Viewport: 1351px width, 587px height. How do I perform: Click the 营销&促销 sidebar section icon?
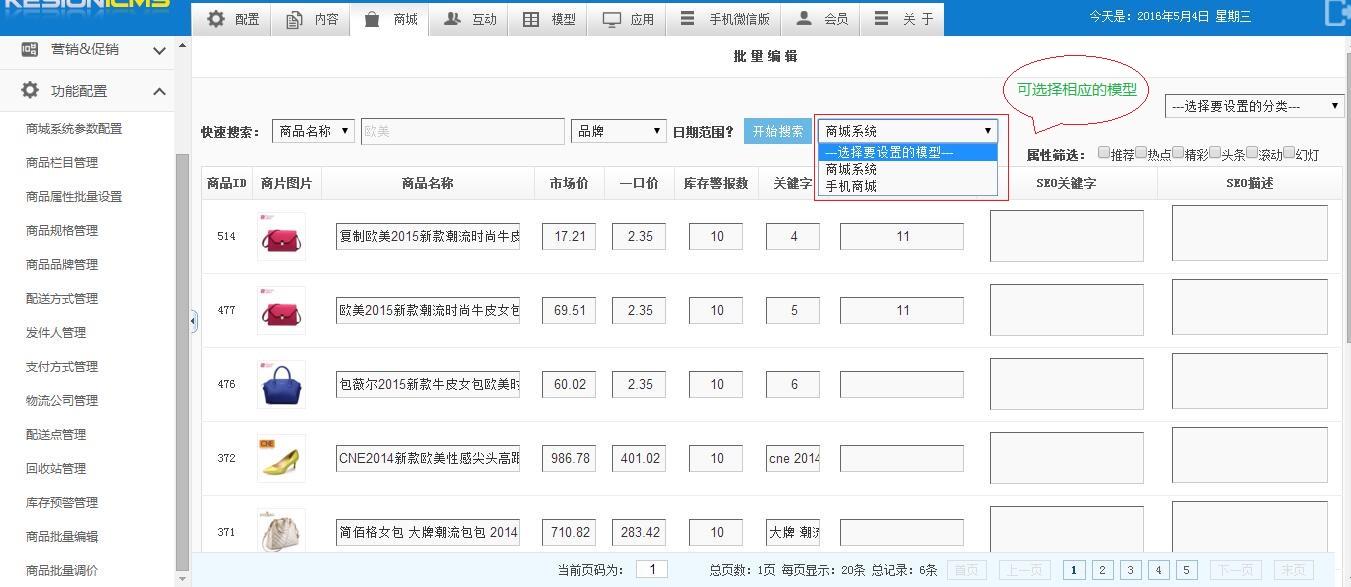[30, 49]
